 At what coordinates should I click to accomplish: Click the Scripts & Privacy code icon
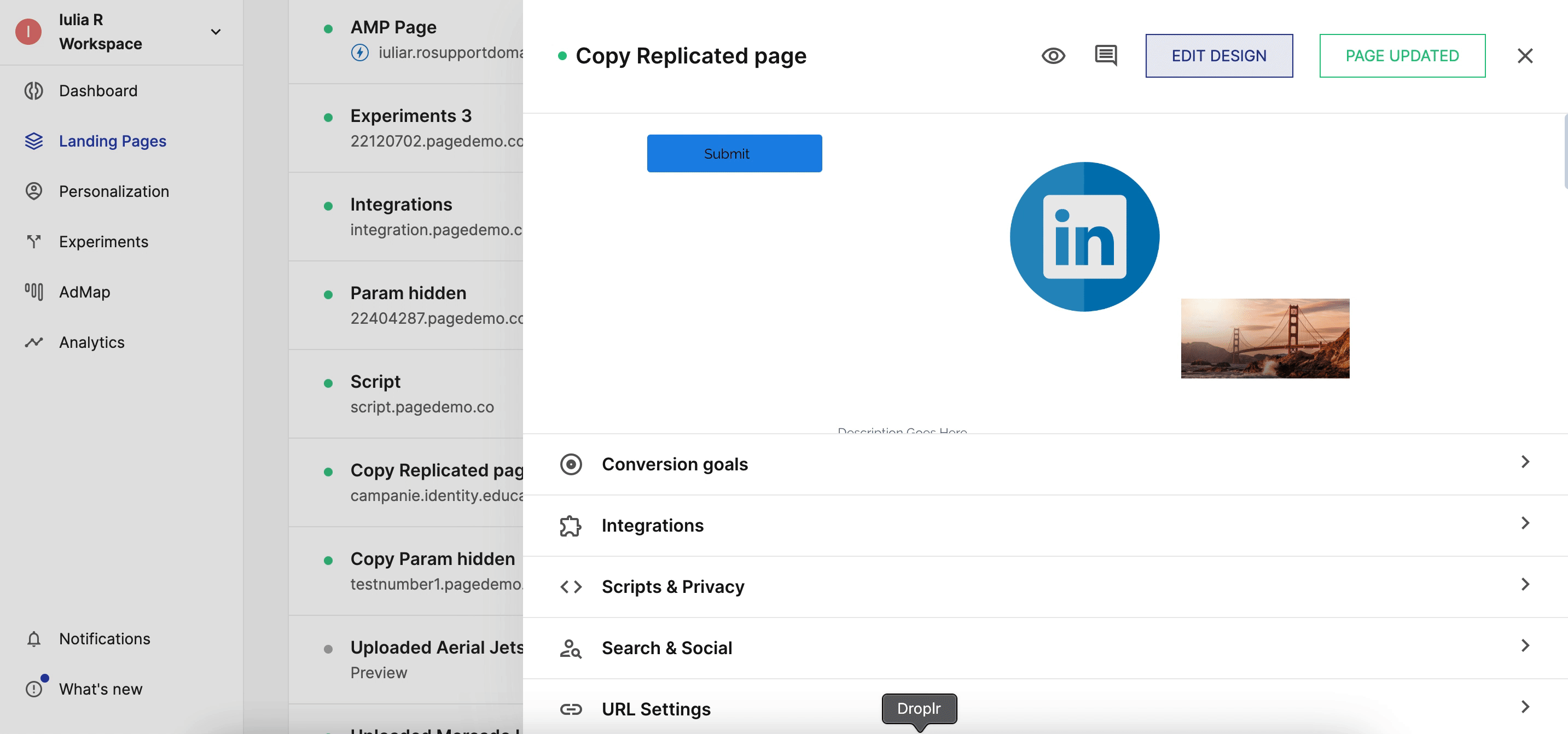tap(570, 587)
